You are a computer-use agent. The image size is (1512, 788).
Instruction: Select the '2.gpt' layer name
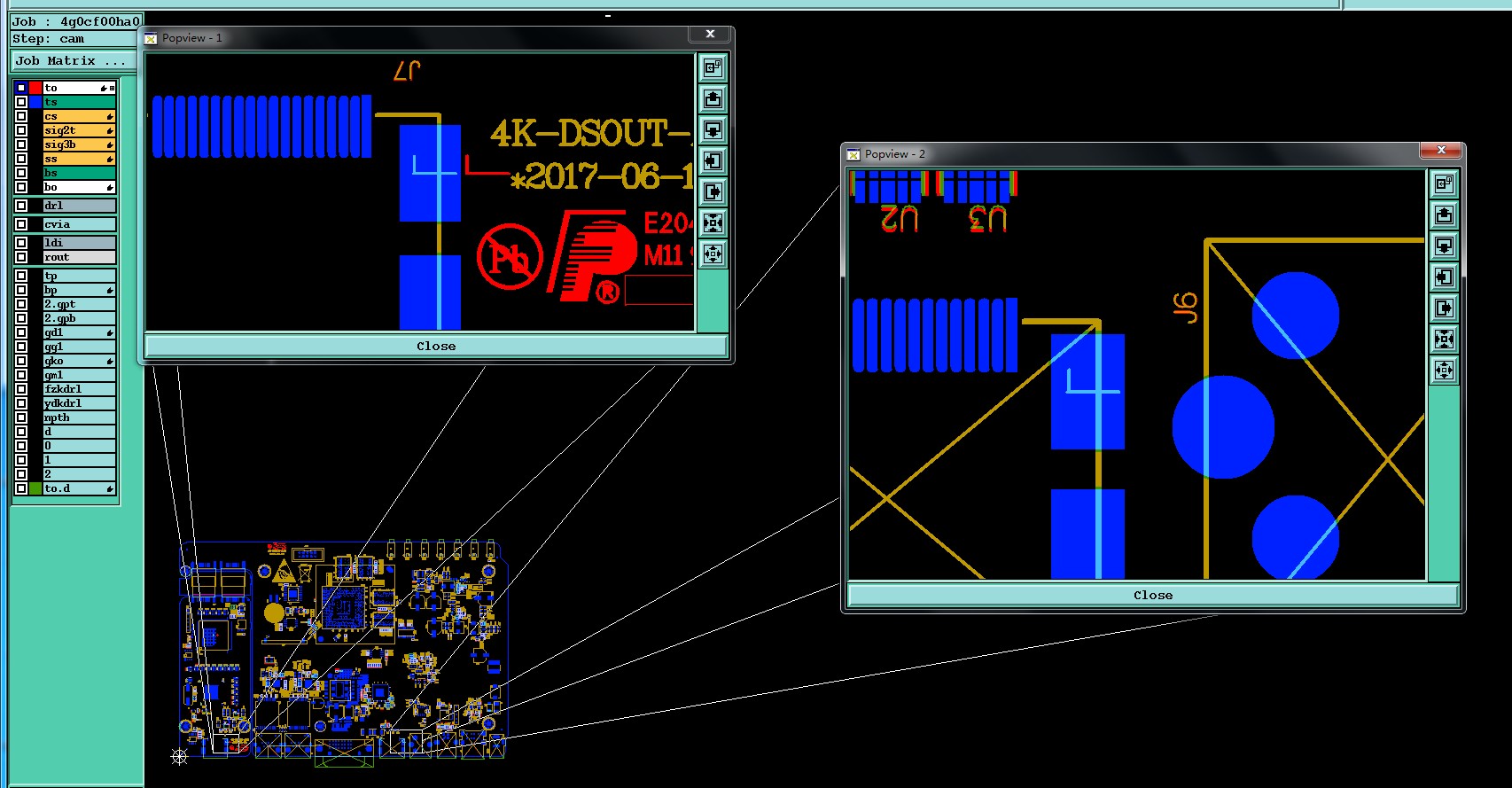tap(80, 304)
